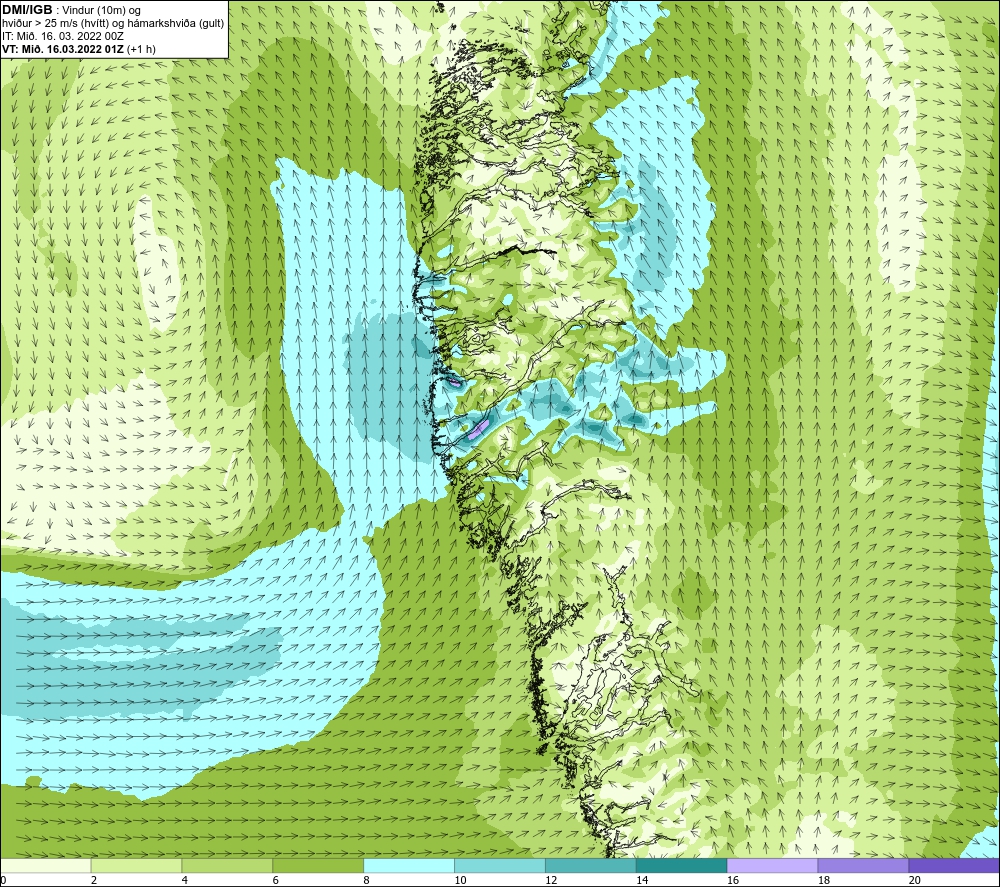Click the pale yellow 0–2 m/s legend swatch
The image size is (1000, 887).
click(46, 865)
